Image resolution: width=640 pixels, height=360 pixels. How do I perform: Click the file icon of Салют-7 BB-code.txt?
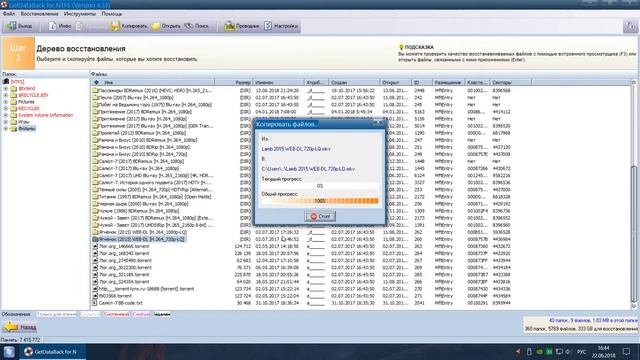(95, 303)
